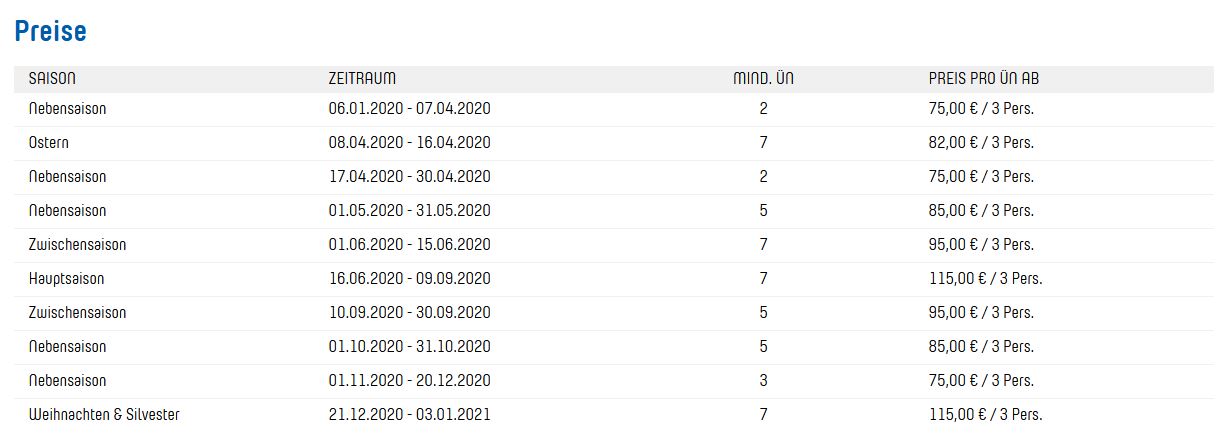This screenshot has width=1225, height=444.
Task: Click date range 21.12.2020 - 03.01.2021
Action: (x=409, y=415)
